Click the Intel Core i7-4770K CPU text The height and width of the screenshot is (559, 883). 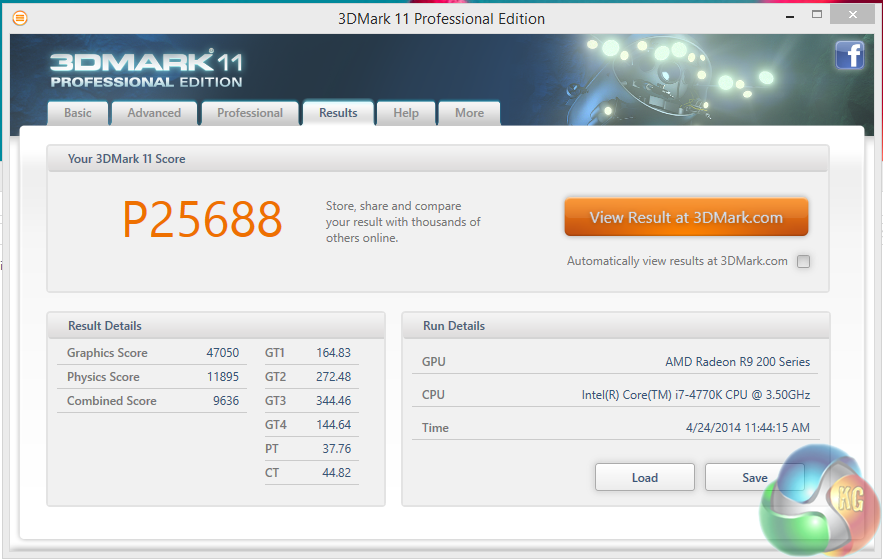[696, 395]
